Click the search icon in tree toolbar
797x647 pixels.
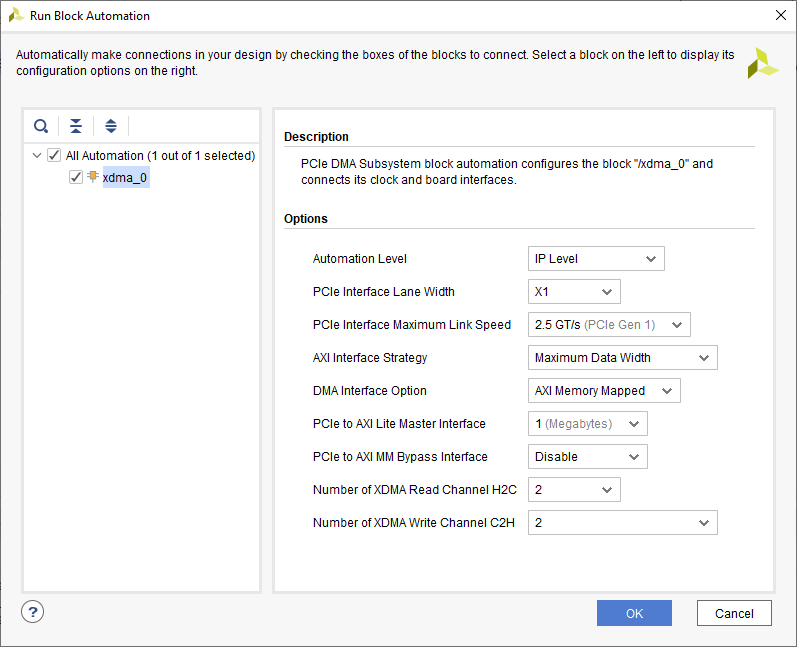click(x=41, y=126)
